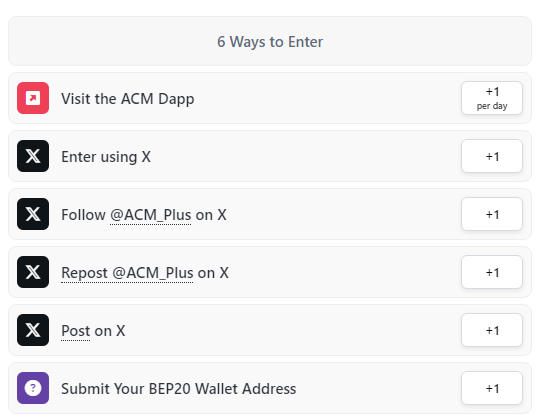Click the X logo beside Follow @ACM_Plus

pyautogui.click(x=33, y=214)
